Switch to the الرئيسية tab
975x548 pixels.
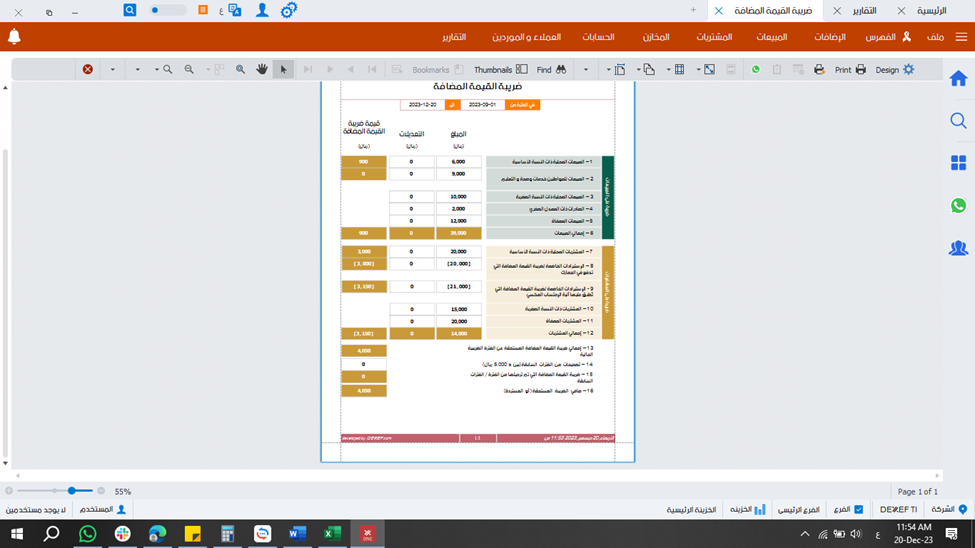931,11
